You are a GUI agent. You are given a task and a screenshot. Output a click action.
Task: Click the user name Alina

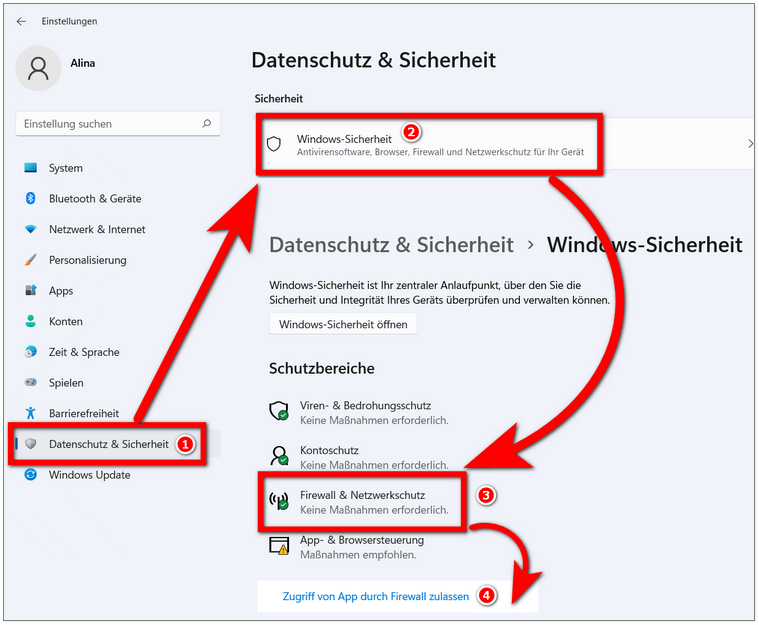[83, 63]
